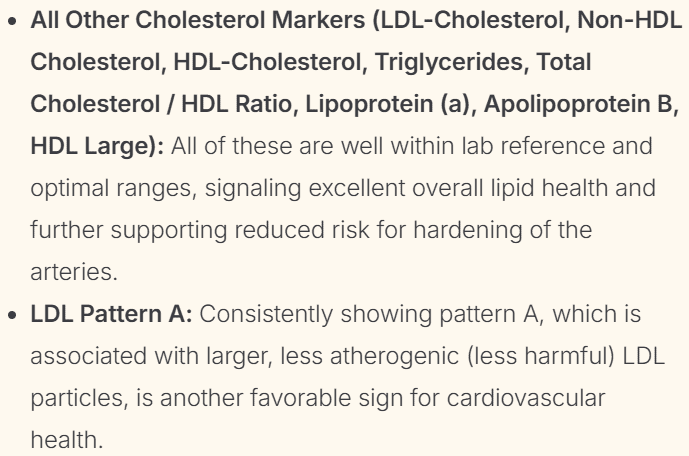The height and width of the screenshot is (456, 689).
Task: Click the word "particles"
Action: 68,397
